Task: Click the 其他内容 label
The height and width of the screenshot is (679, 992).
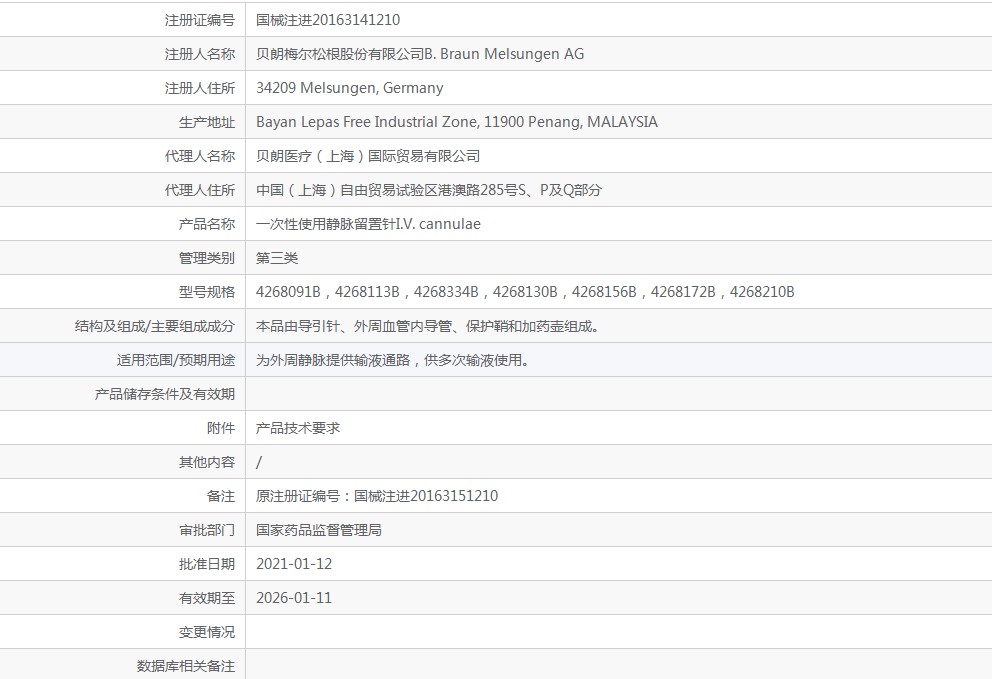Action: tap(207, 462)
